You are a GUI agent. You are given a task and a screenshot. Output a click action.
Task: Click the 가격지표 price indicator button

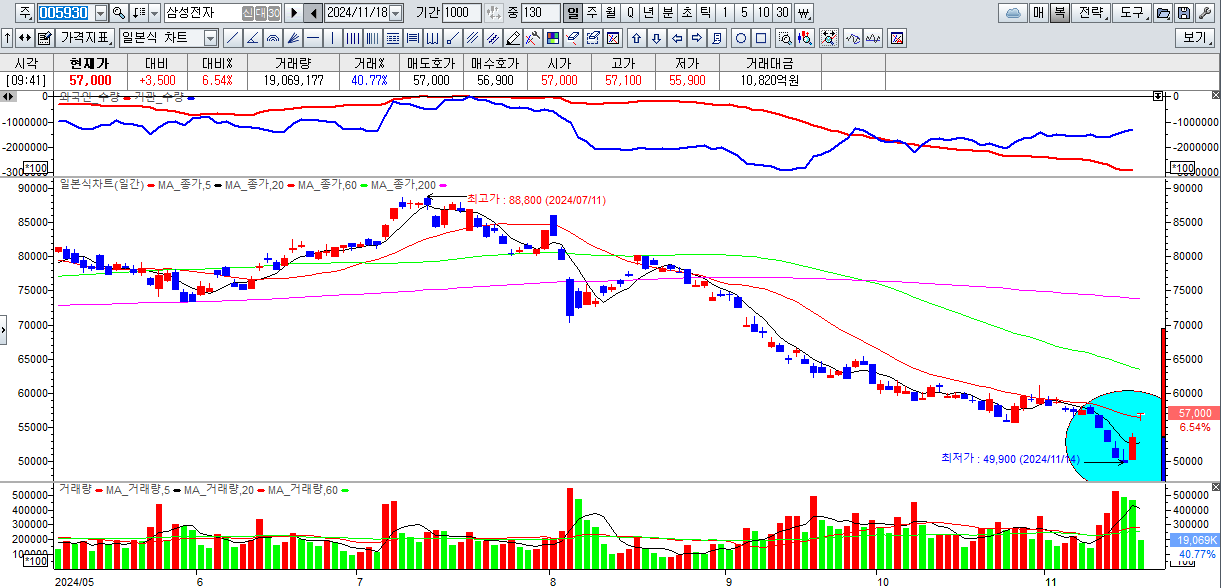pos(86,38)
